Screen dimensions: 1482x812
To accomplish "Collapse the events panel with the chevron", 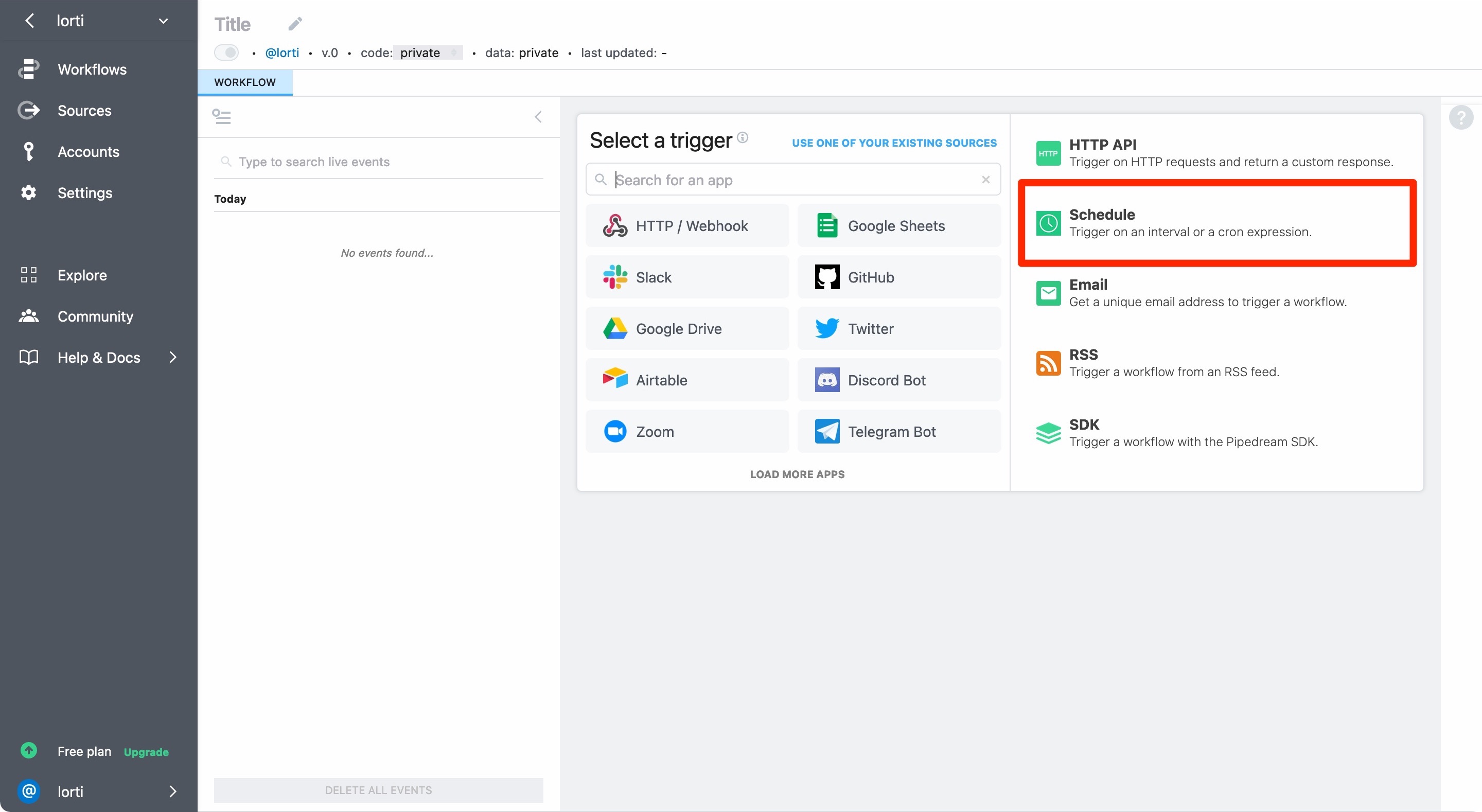I will pos(538,117).
